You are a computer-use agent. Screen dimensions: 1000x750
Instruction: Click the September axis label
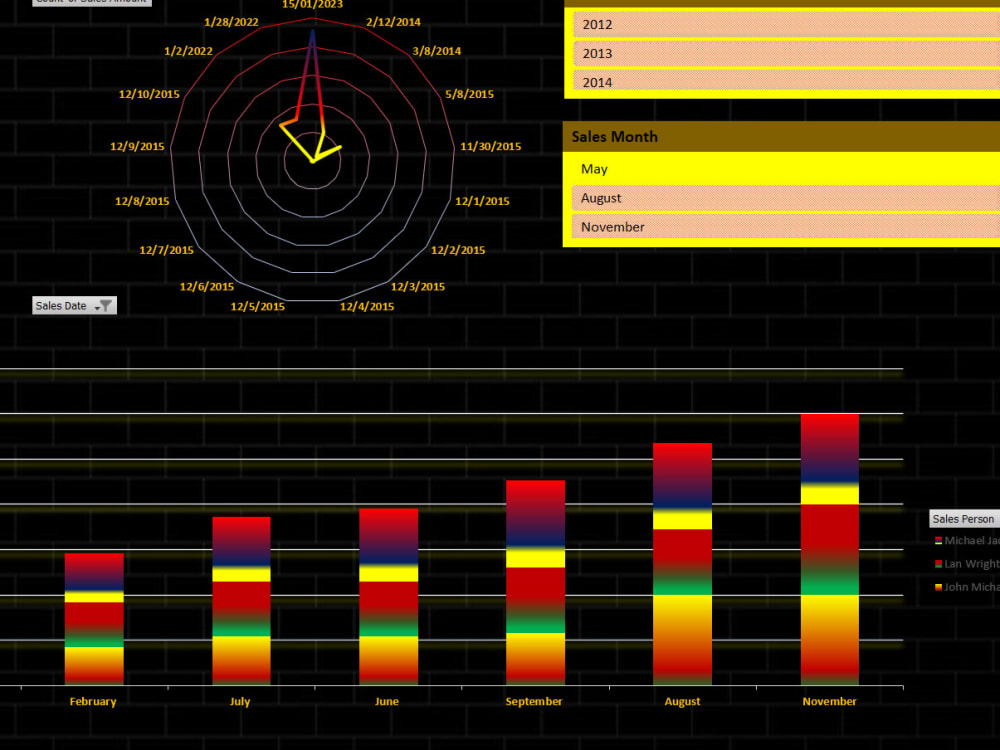(534, 702)
